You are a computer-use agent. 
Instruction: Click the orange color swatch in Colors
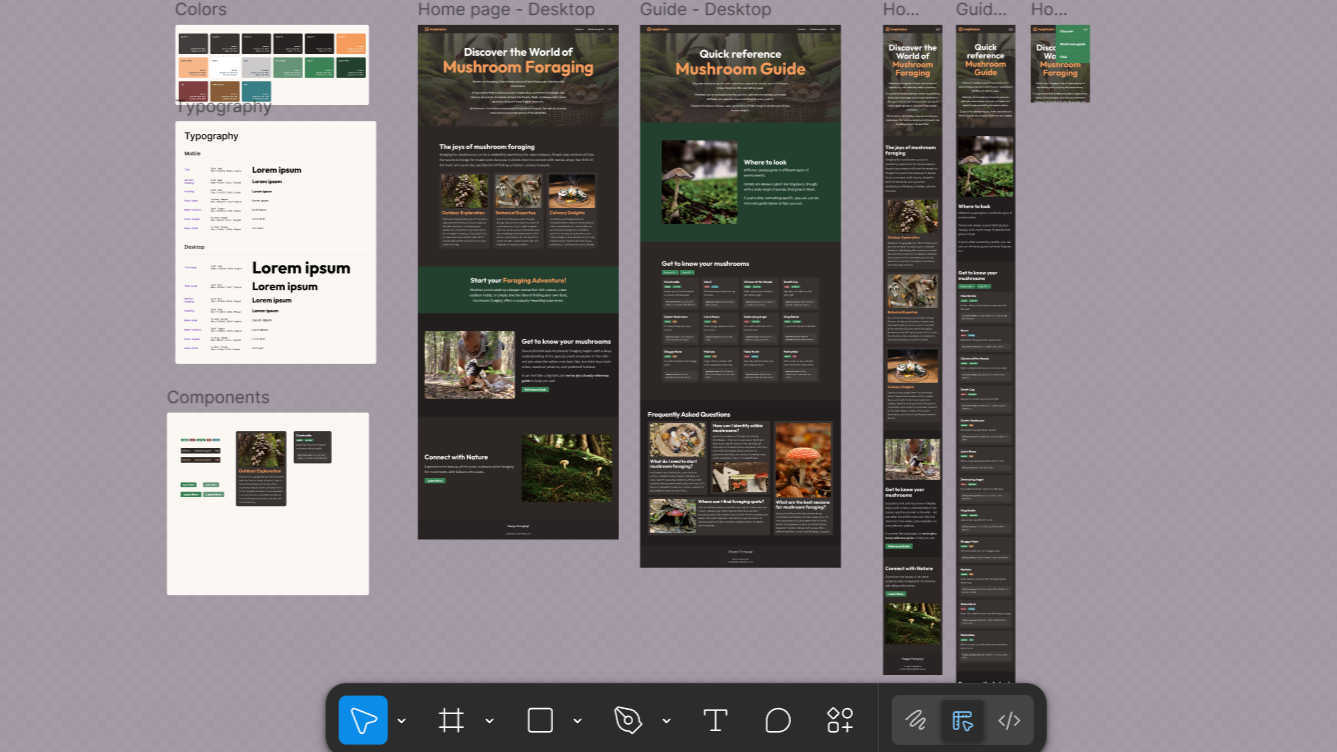coord(351,44)
